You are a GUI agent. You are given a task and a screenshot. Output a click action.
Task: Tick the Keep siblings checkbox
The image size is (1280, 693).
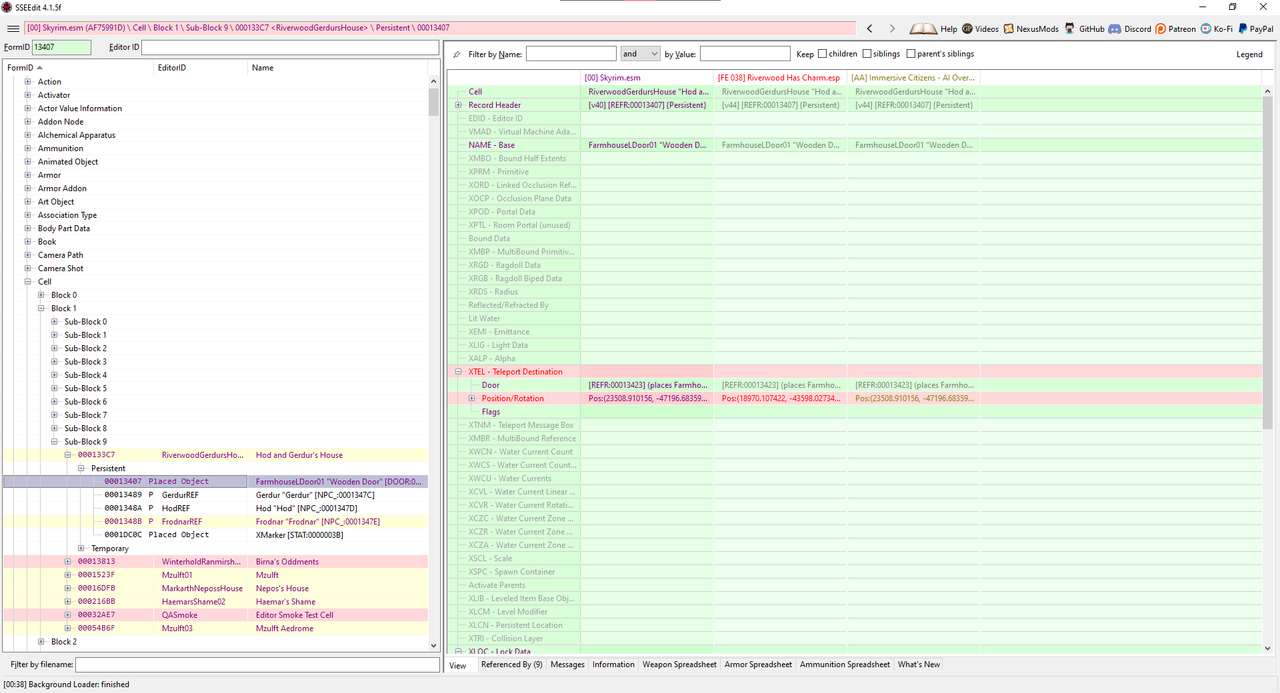click(x=867, y=54)
